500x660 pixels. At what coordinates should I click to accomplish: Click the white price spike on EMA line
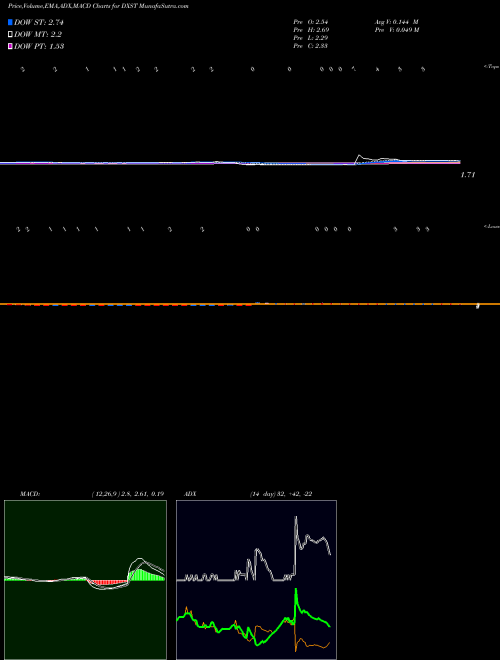coord(360,157)
